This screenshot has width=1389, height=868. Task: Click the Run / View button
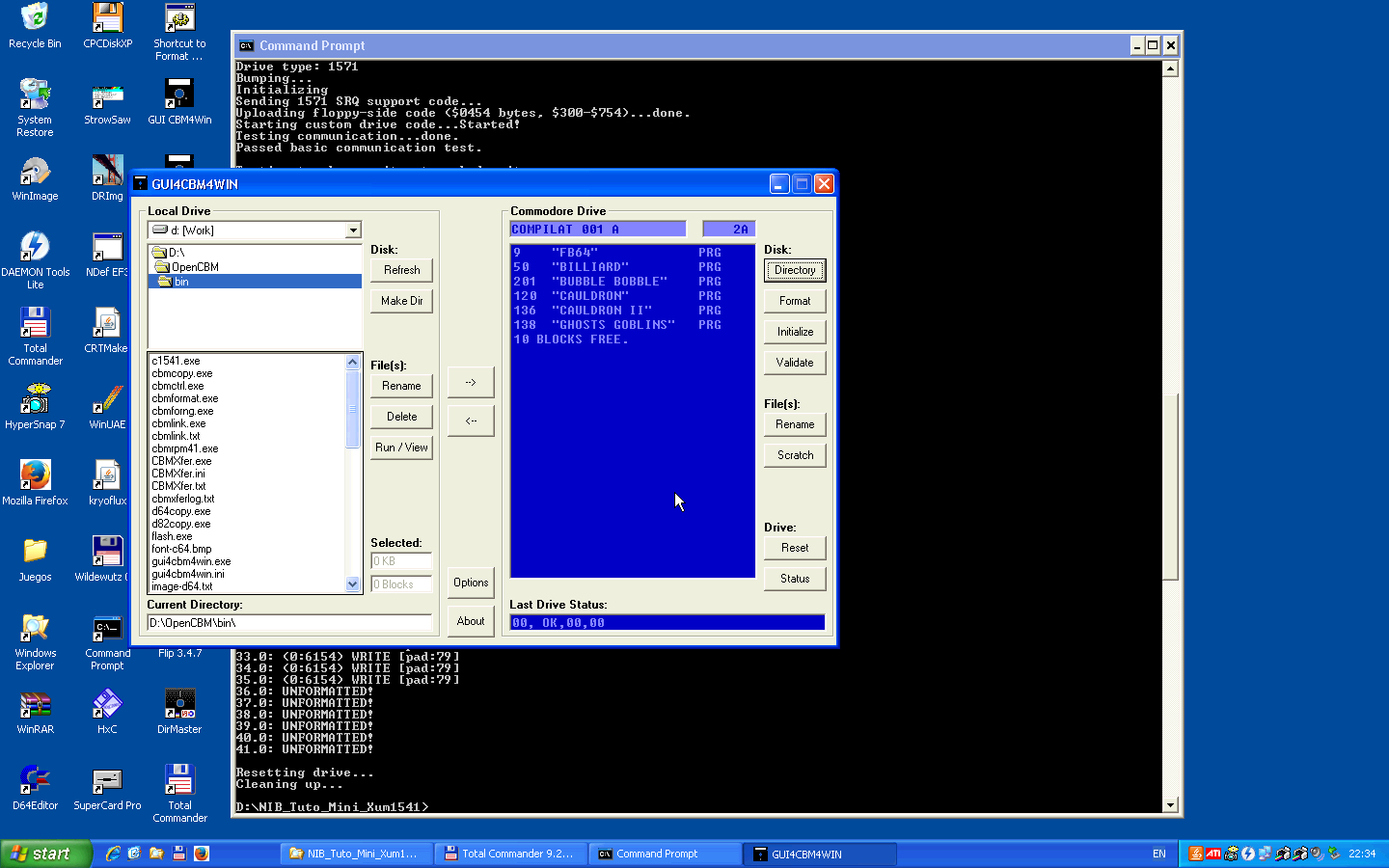(401, 448)
